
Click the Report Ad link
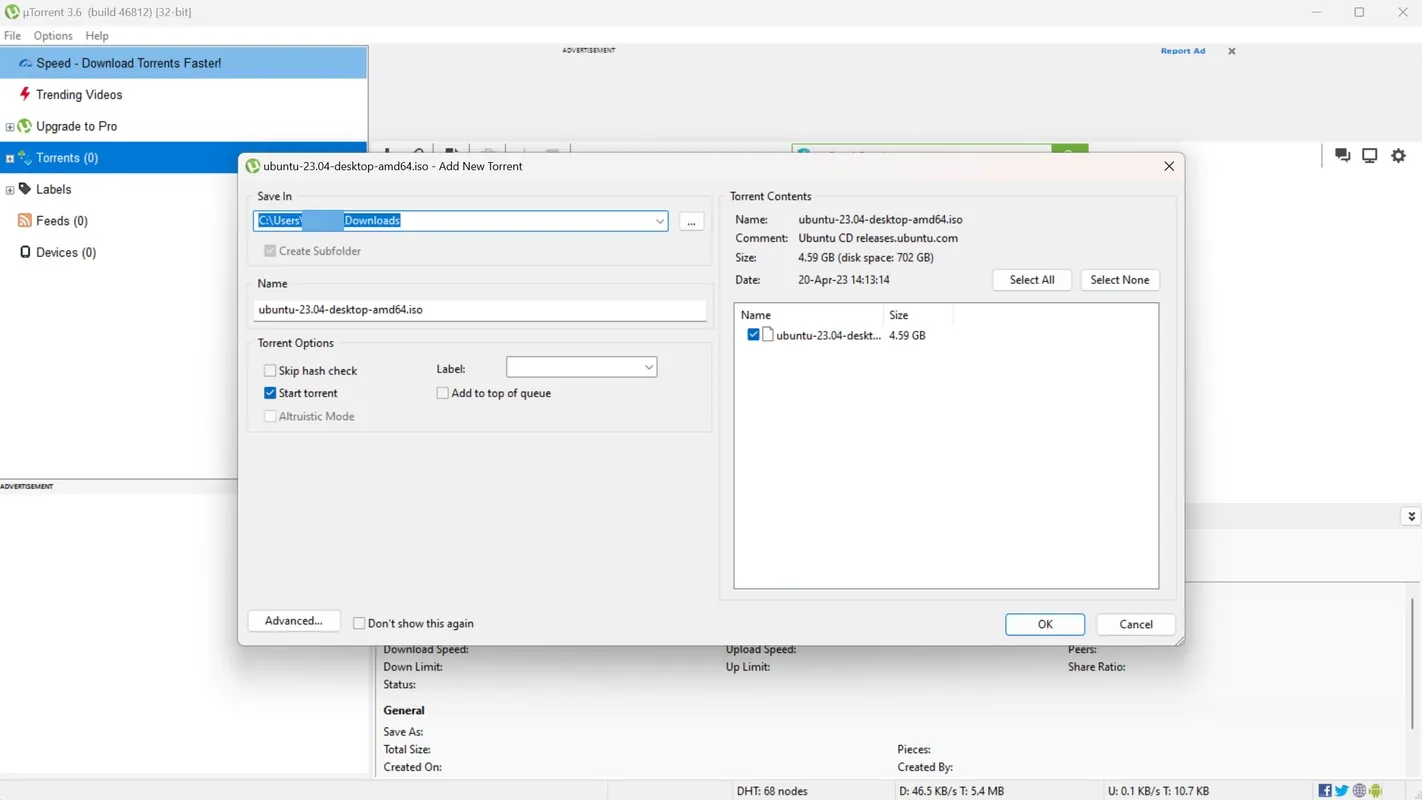point(1183,51)
